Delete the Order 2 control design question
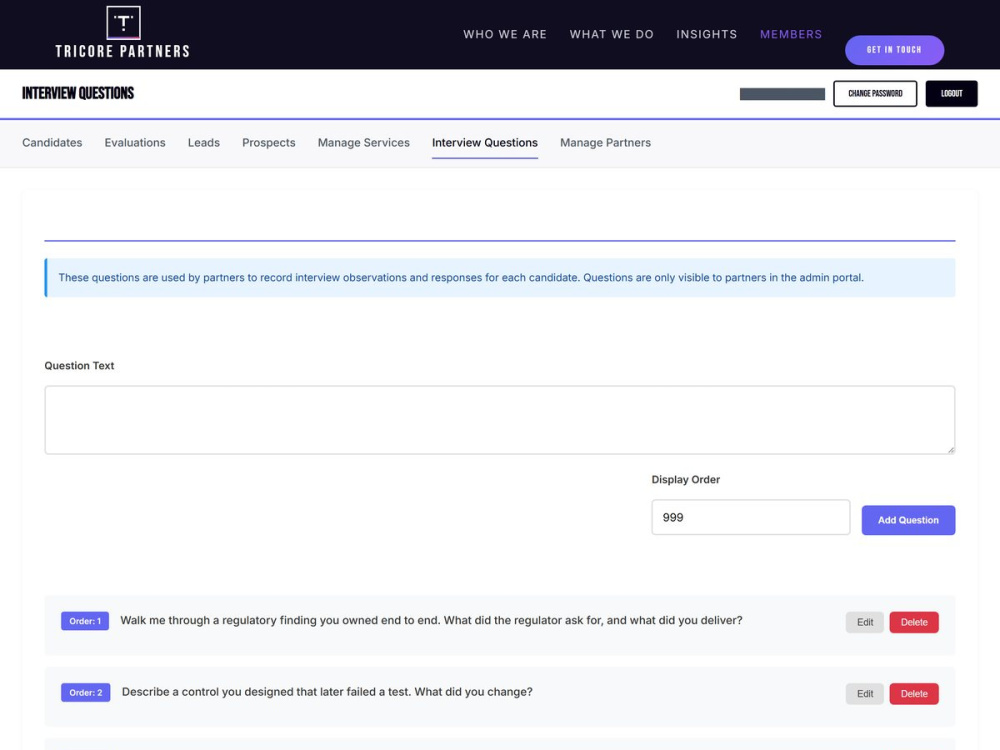The image size is (1000, 750). 914,694
